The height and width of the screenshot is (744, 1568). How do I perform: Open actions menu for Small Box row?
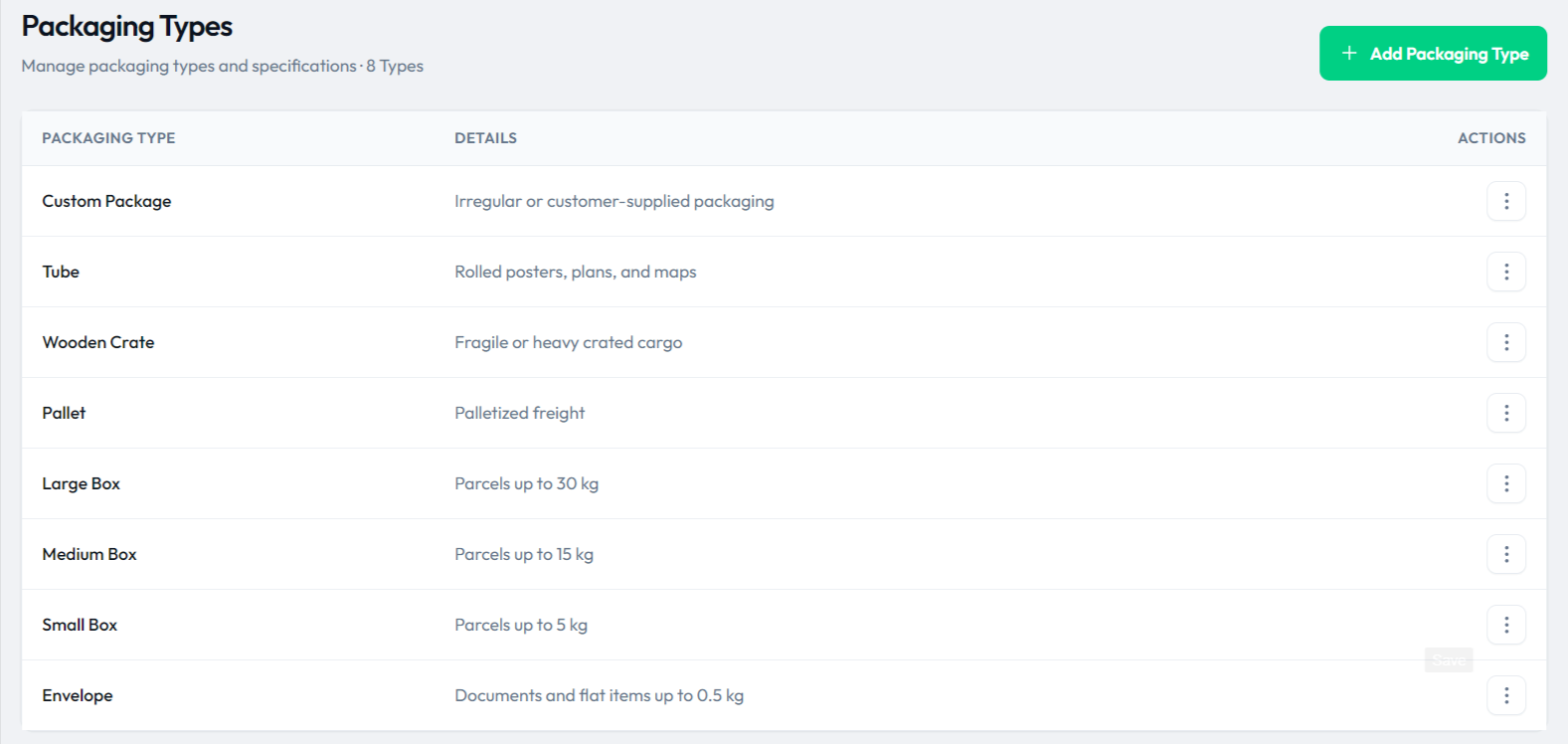[x=1505, y=625]
